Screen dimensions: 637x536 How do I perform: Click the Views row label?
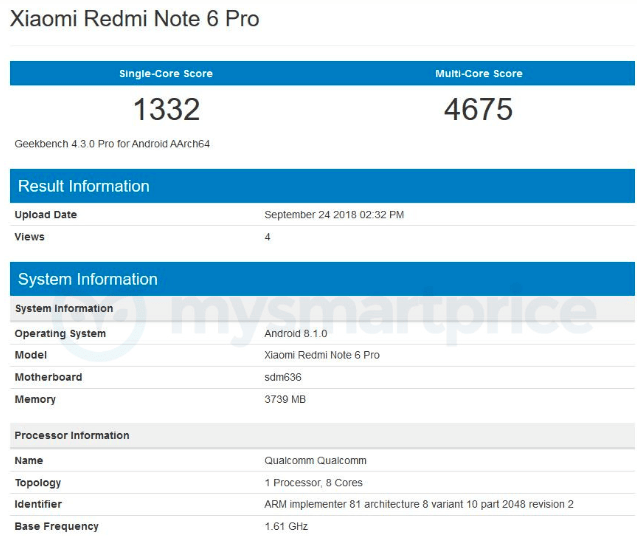point(30,237)
